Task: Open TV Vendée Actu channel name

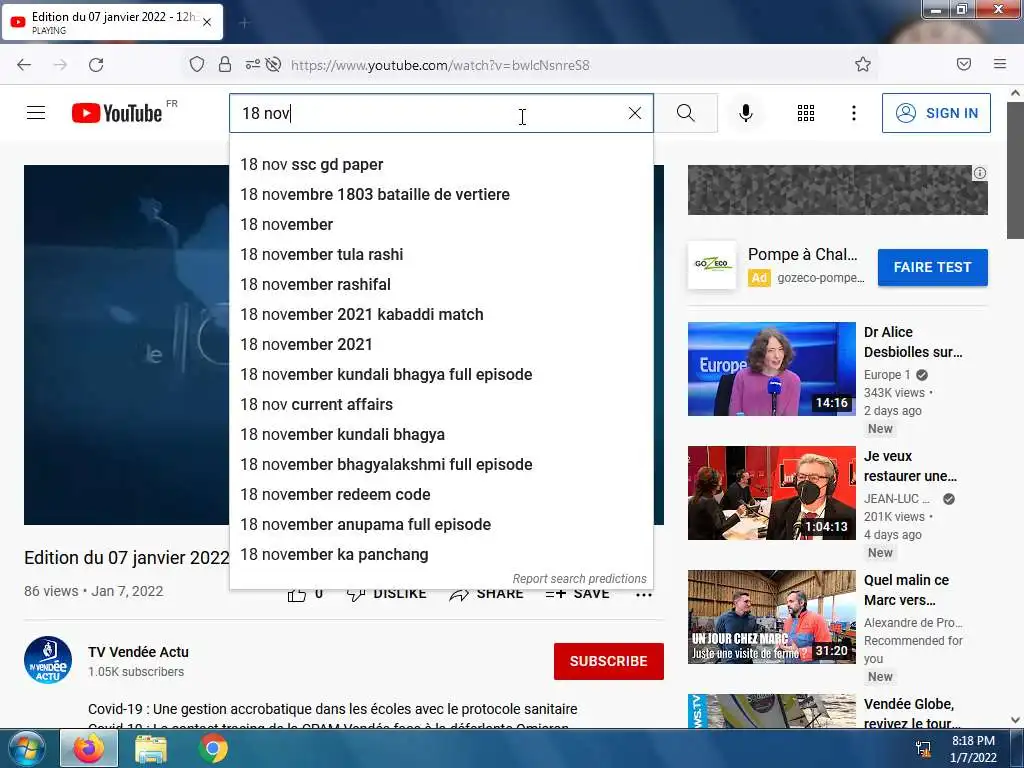Action: pyautogui.click(x=138, y=652)
